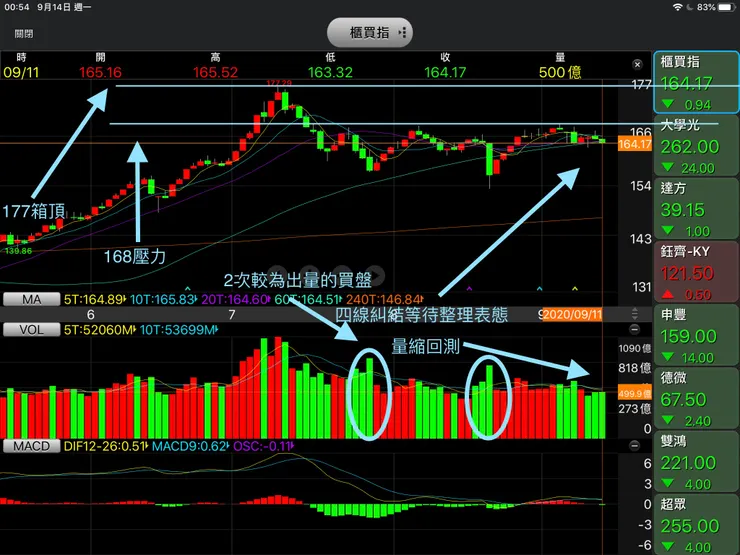Select 櫃買指 in the watchlist
740x555 pixels.
pyautogui.click(x=696, y=82)
